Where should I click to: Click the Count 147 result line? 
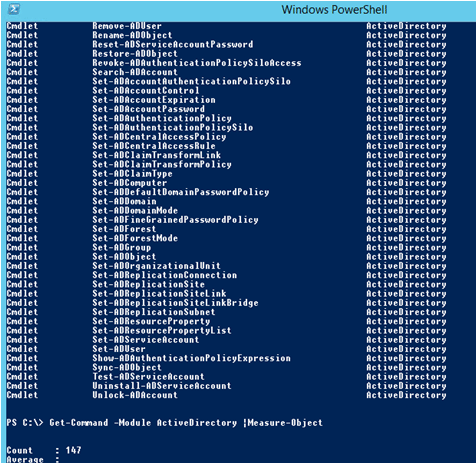click(44, 450)
